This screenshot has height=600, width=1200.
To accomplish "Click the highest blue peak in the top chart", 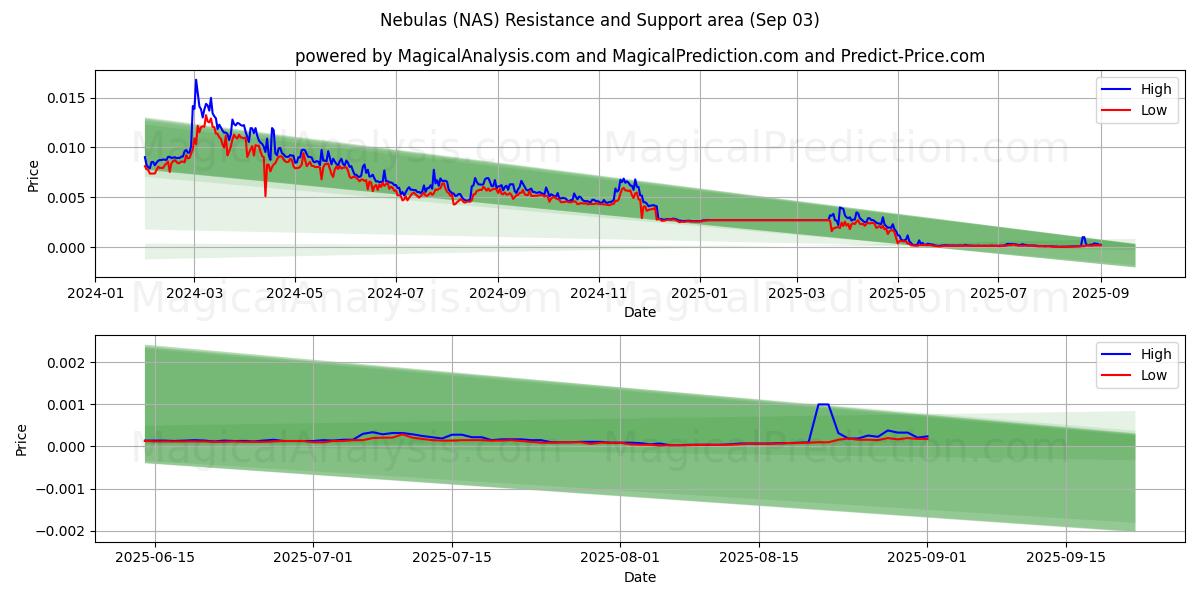I will click(x=196, y=80).
